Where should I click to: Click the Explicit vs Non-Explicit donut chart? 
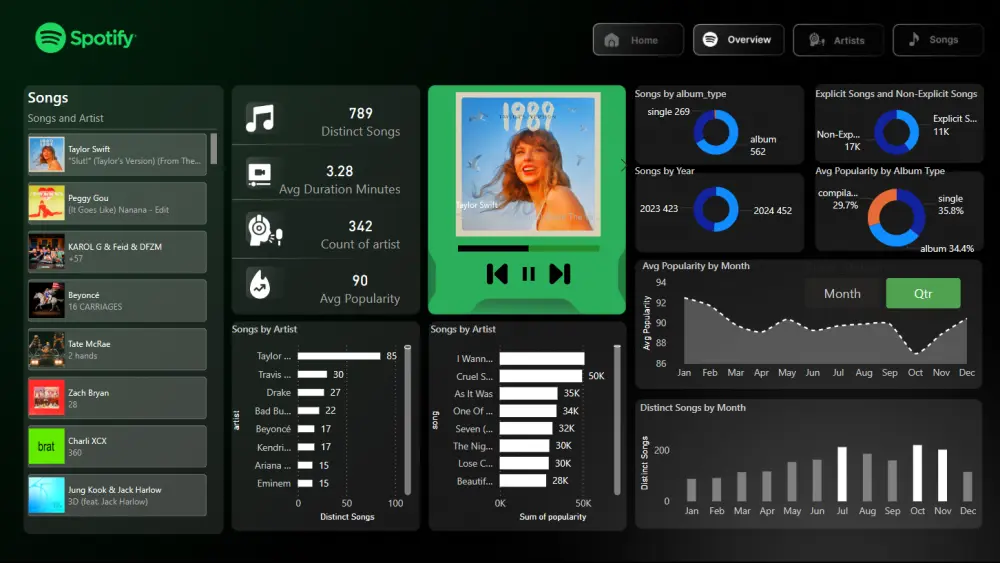[896, 133]
